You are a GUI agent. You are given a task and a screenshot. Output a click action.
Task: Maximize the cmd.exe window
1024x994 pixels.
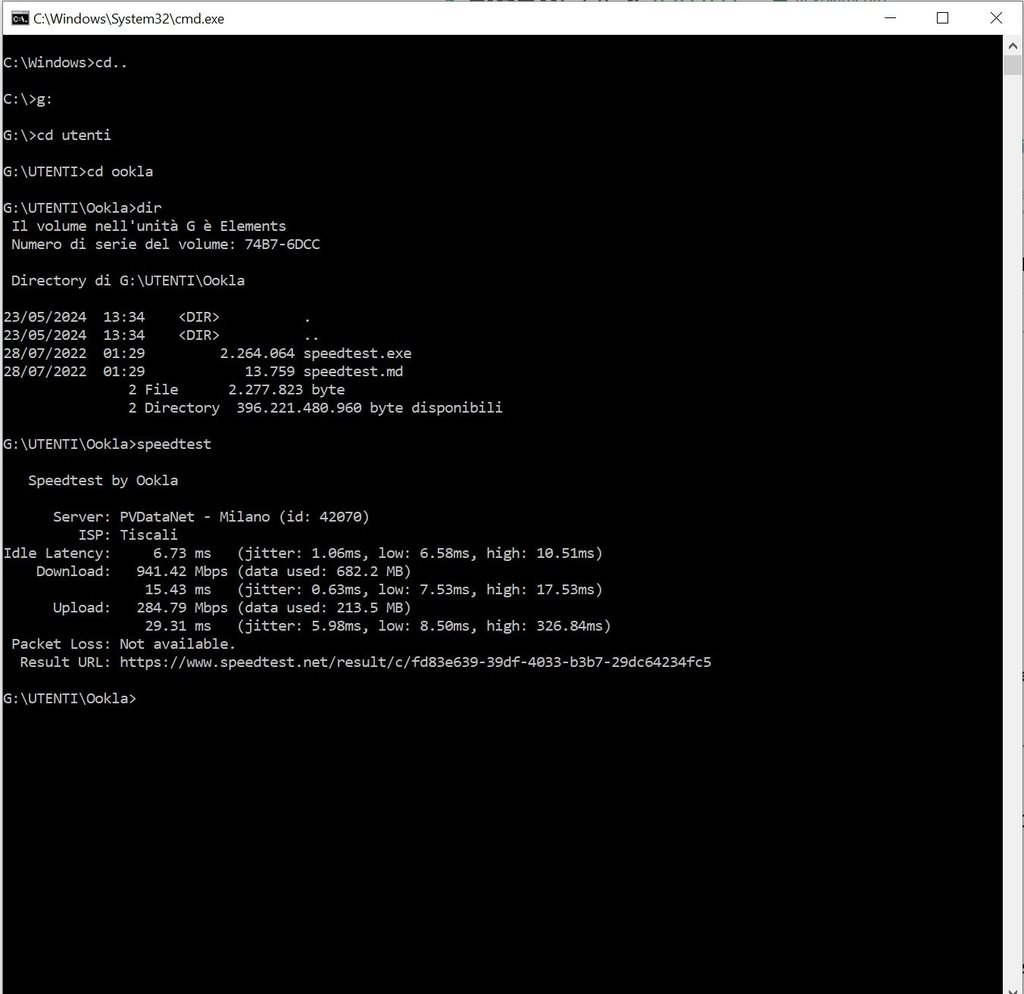pyautogui.click(x=942, y=18)
